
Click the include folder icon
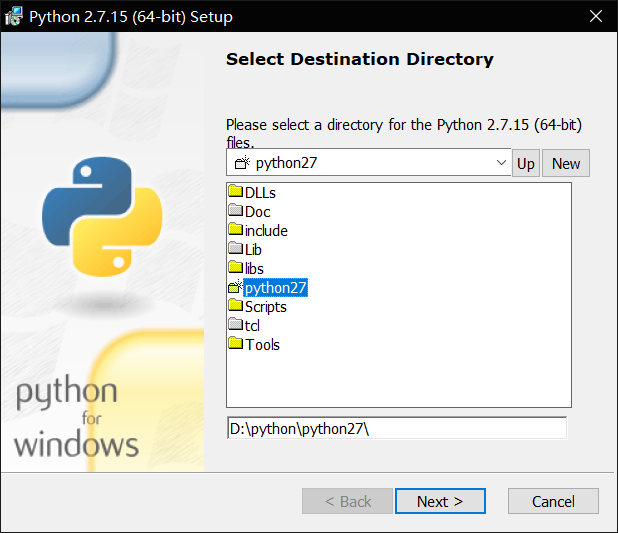click(236, 229)
